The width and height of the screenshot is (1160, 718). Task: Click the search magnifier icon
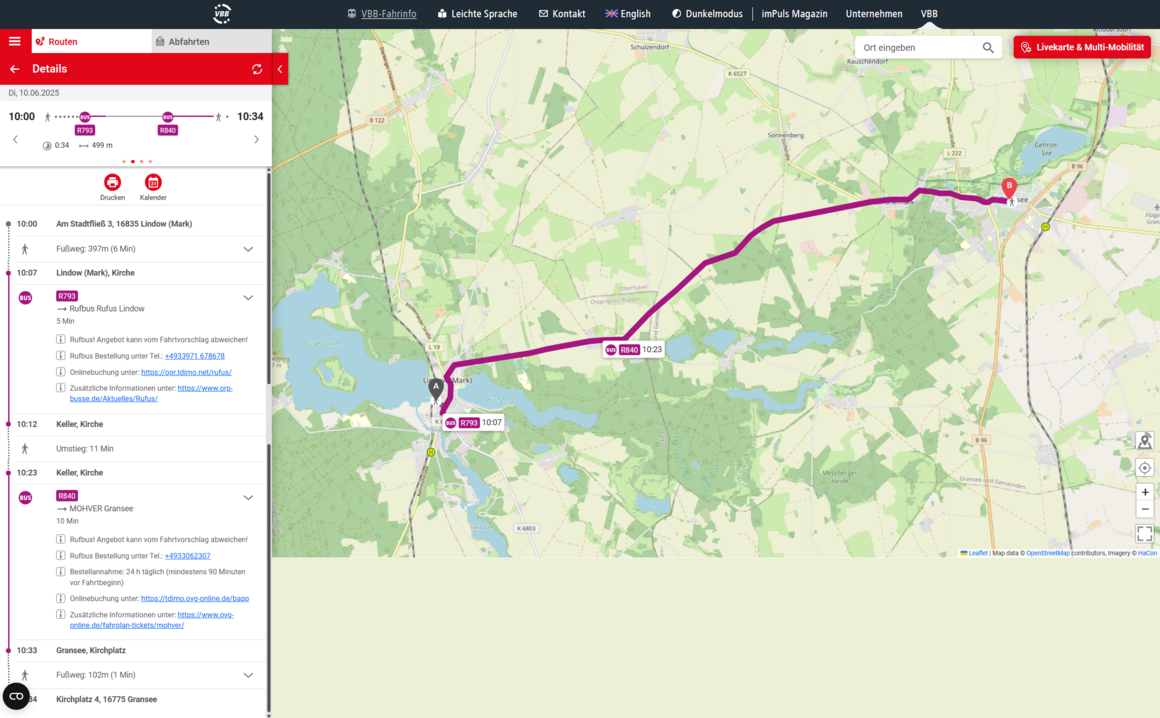coord(988,47)
